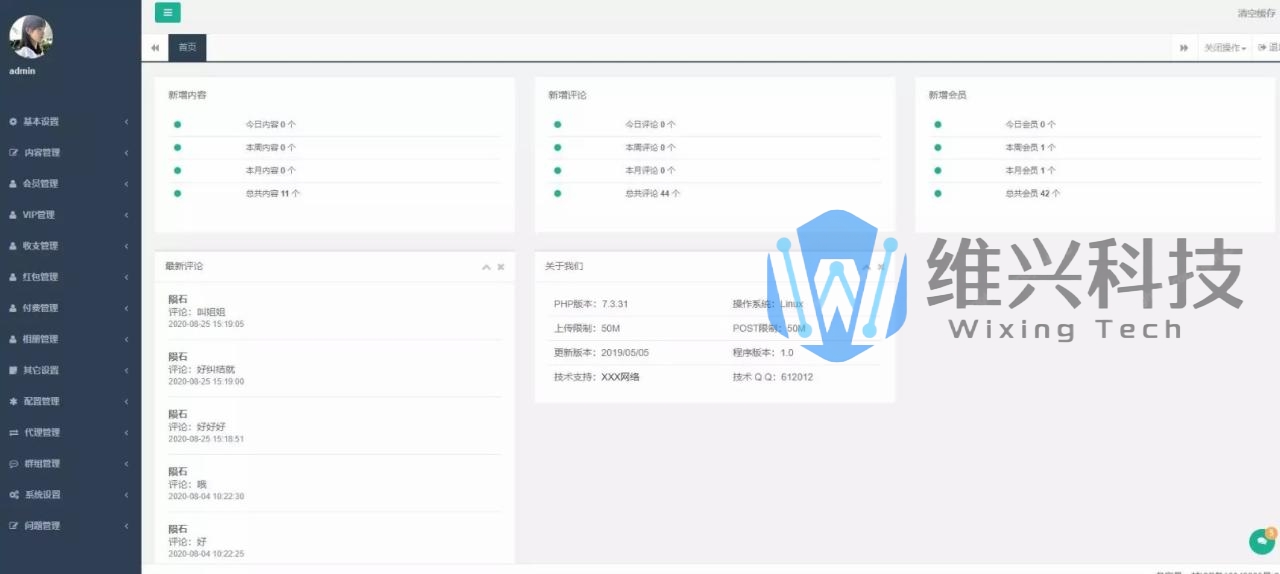
Task: Click the 今日内容 0 个 row
Action: pyautogui.click(x=335, y=124)
